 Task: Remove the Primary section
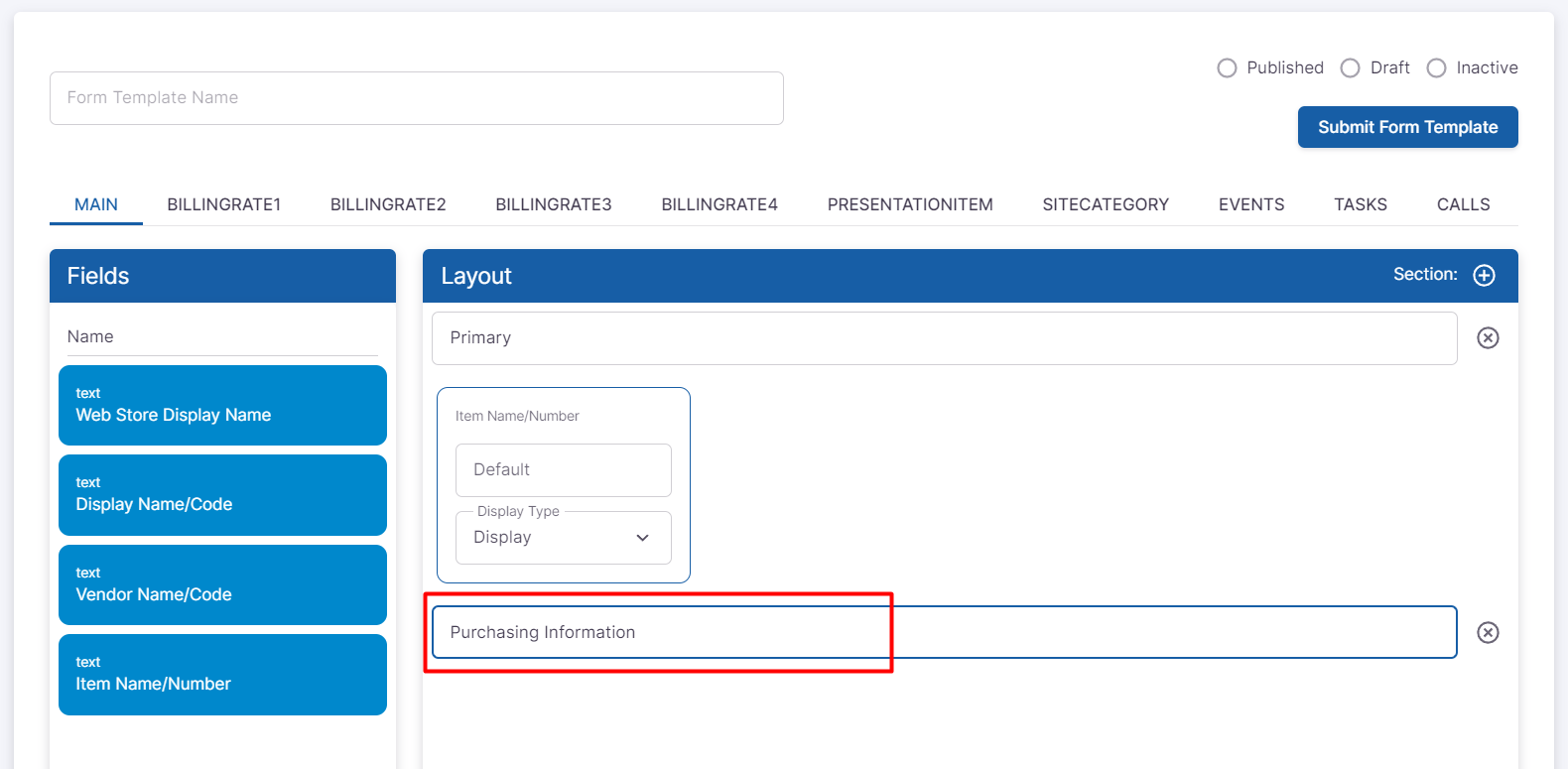coord(1488,338)
